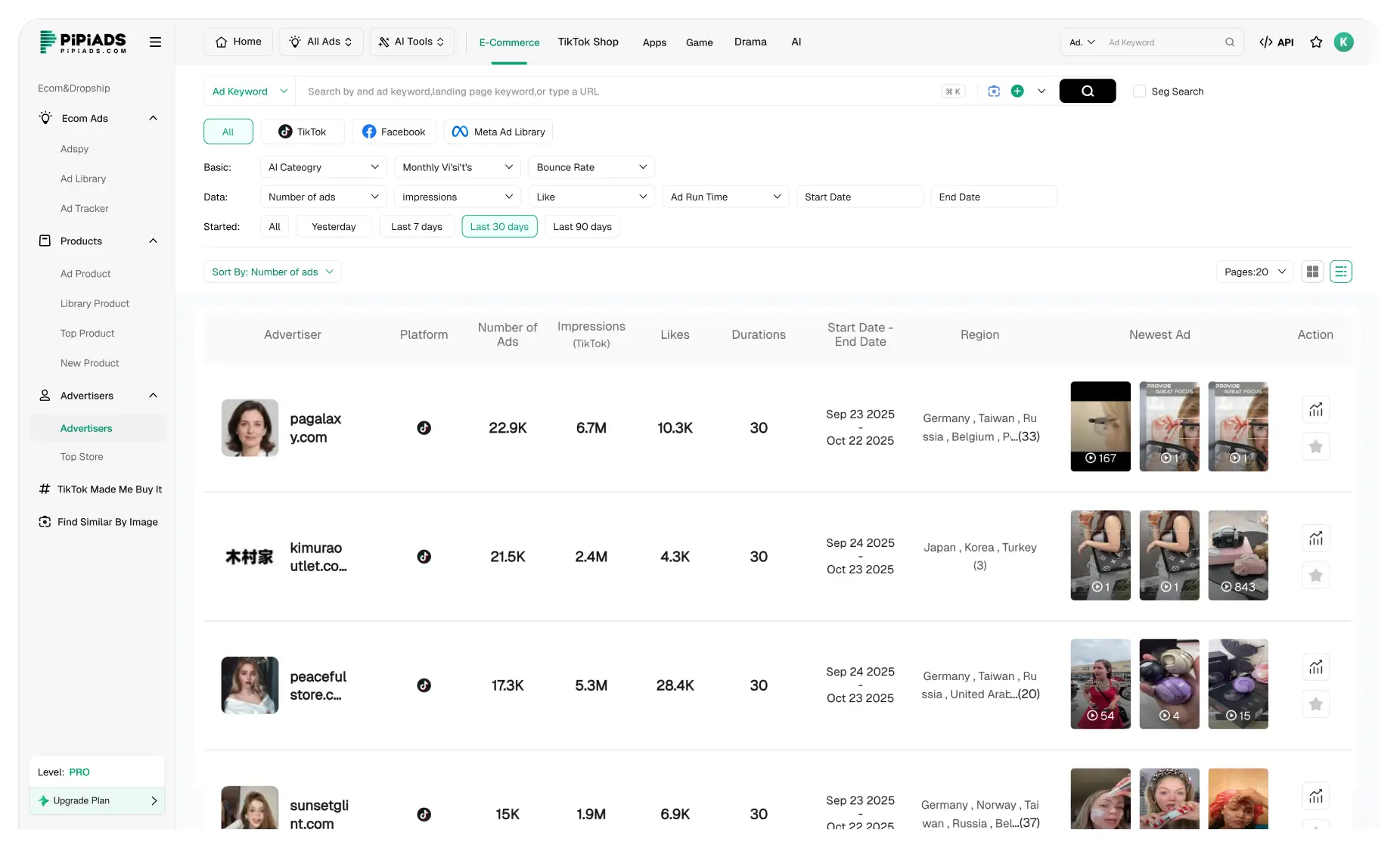Open the Pages:20 dropdown
Screen dimensions: 1400x848
pos(1253,271)
